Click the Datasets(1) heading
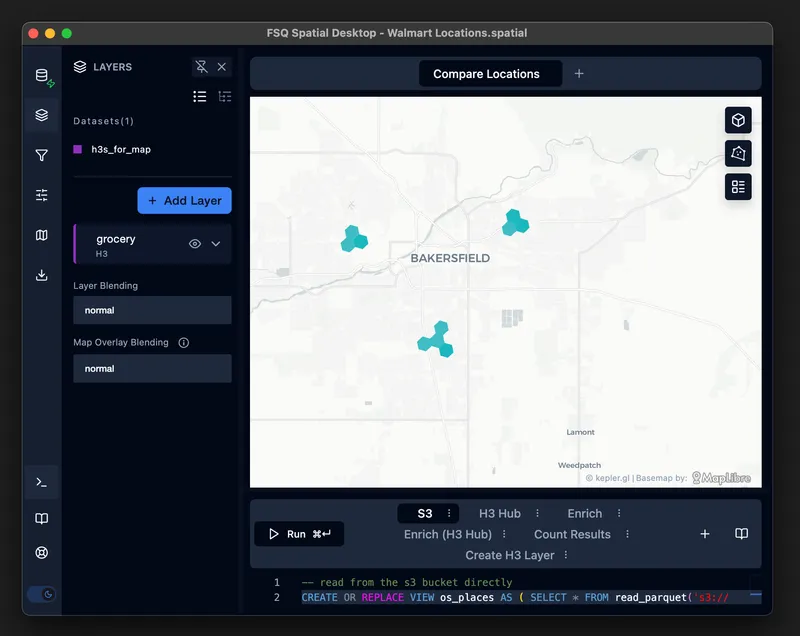800x636 pixels. point(104,121)
